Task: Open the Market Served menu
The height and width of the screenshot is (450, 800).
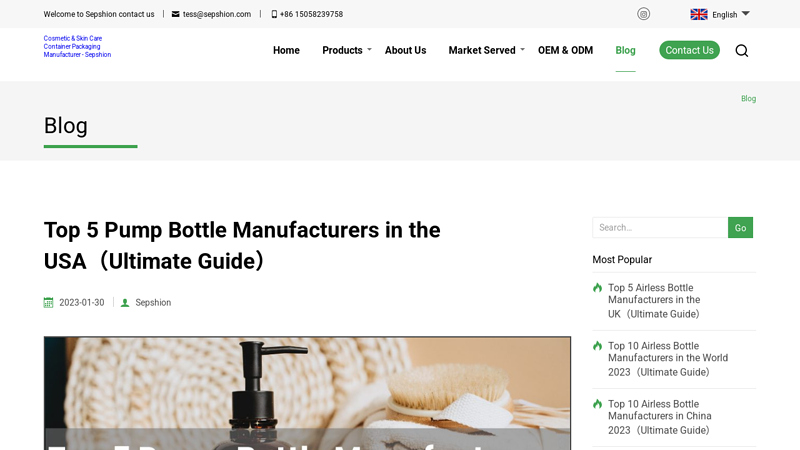Action: point(482,51)
